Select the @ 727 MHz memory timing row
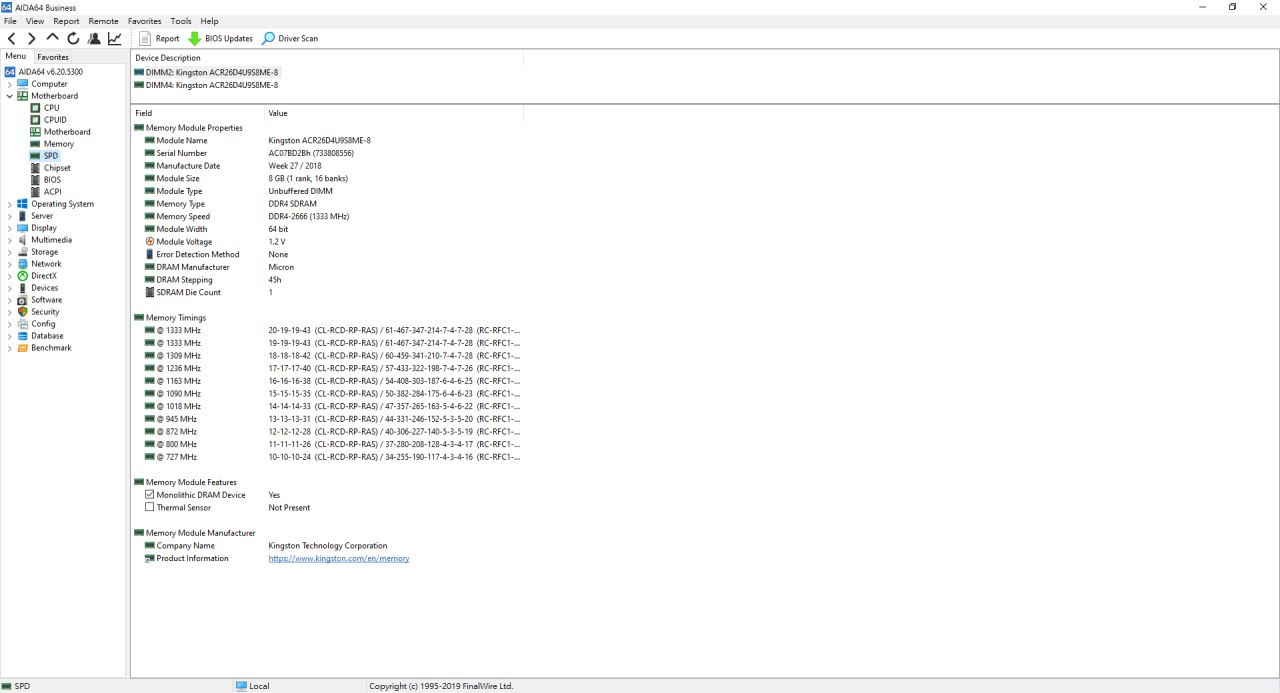This screenshot has width=1280, height=693. point(328,457)
